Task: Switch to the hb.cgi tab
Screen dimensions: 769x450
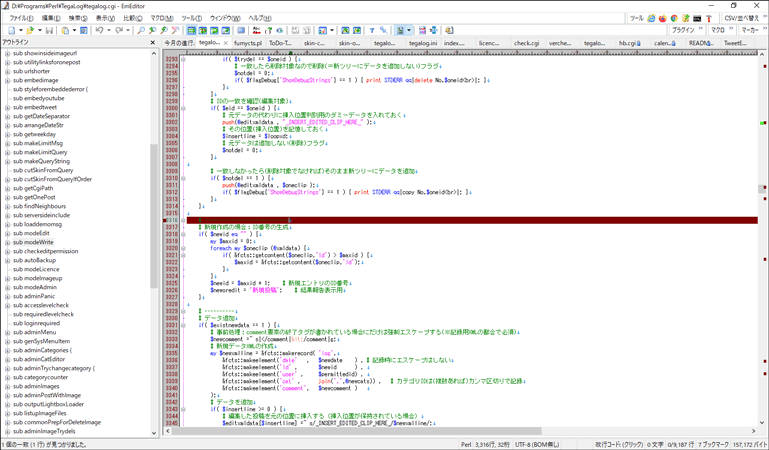Action: click(x=630, y=43)
